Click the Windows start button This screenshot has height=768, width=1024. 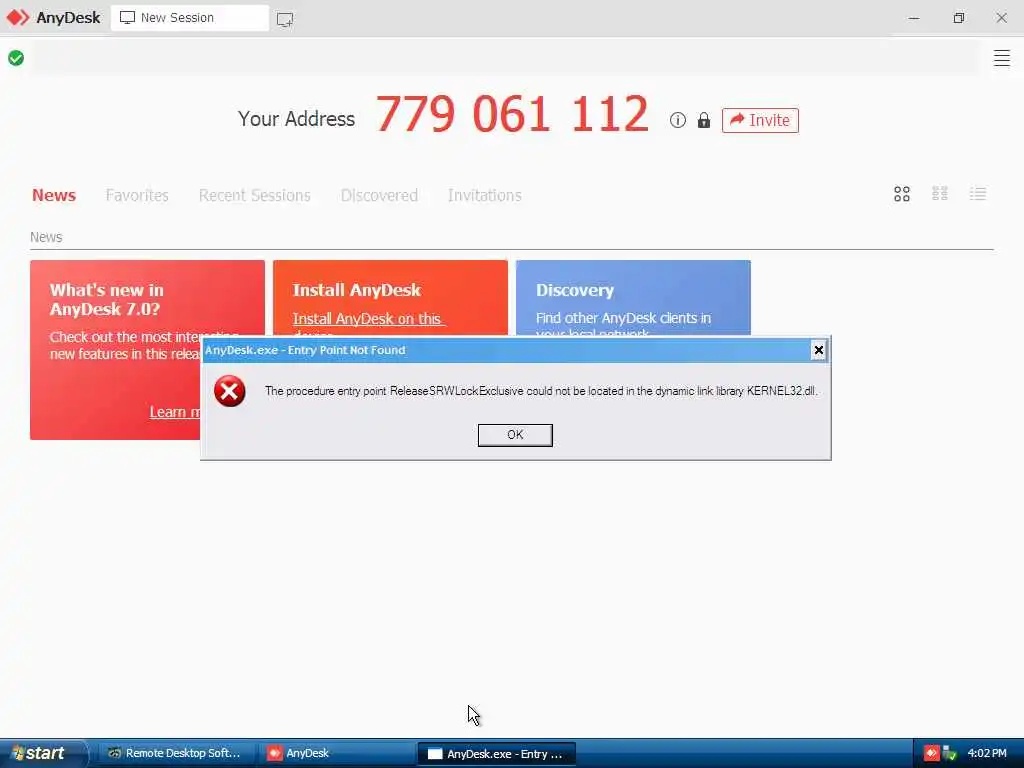click(43, 753)
